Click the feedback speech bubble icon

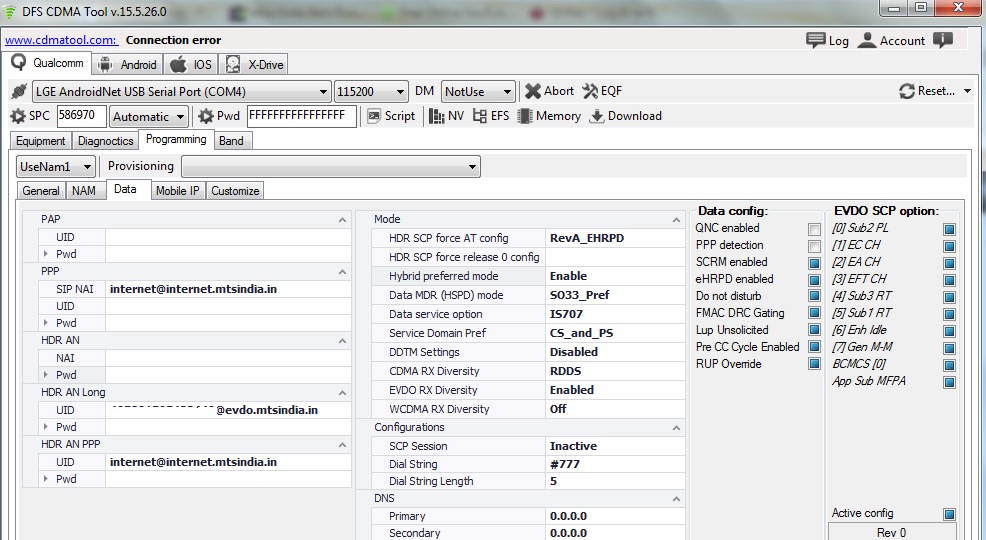click(x=943, y=41)
